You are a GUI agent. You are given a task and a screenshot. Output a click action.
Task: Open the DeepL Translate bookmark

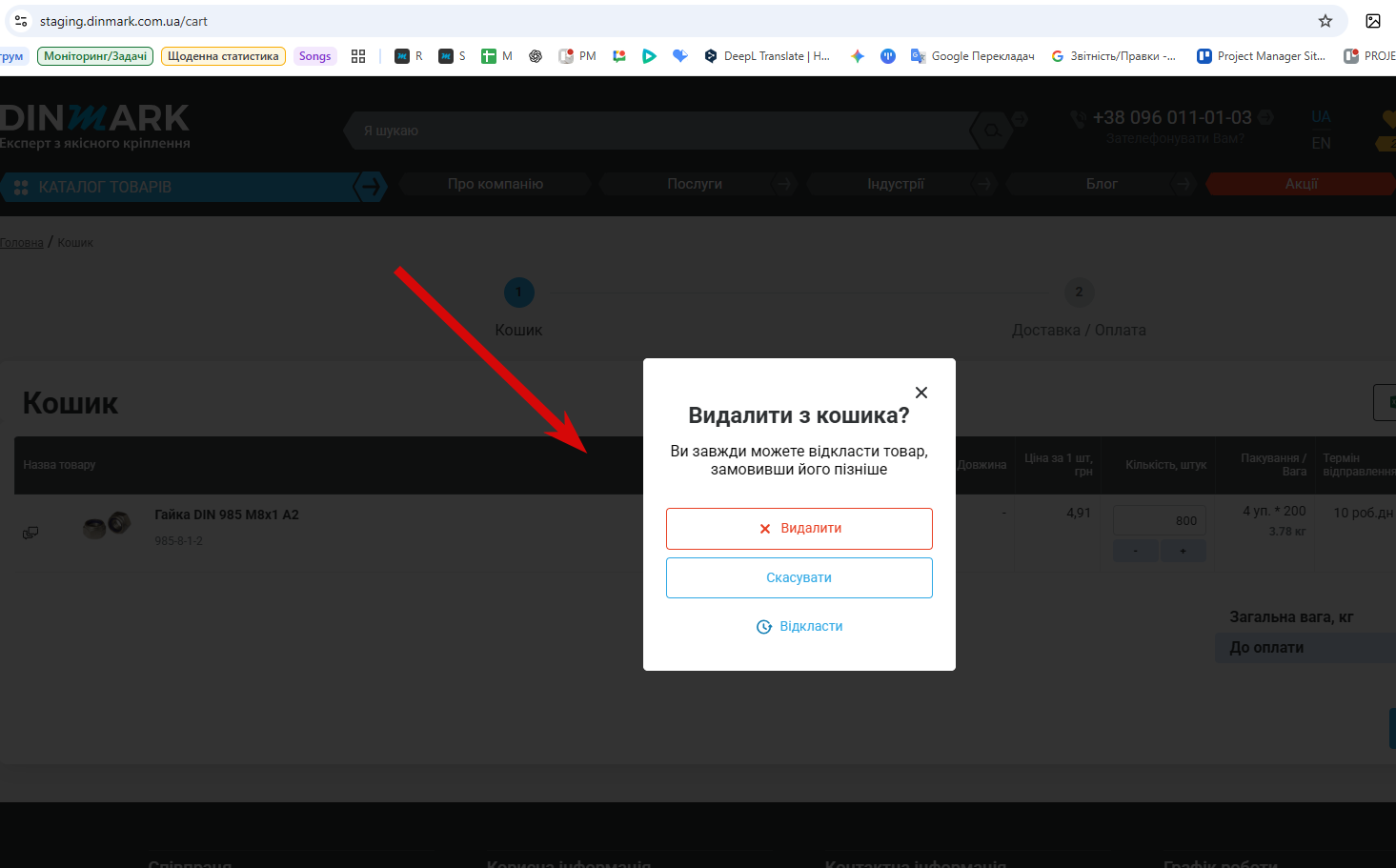point(767,56)
